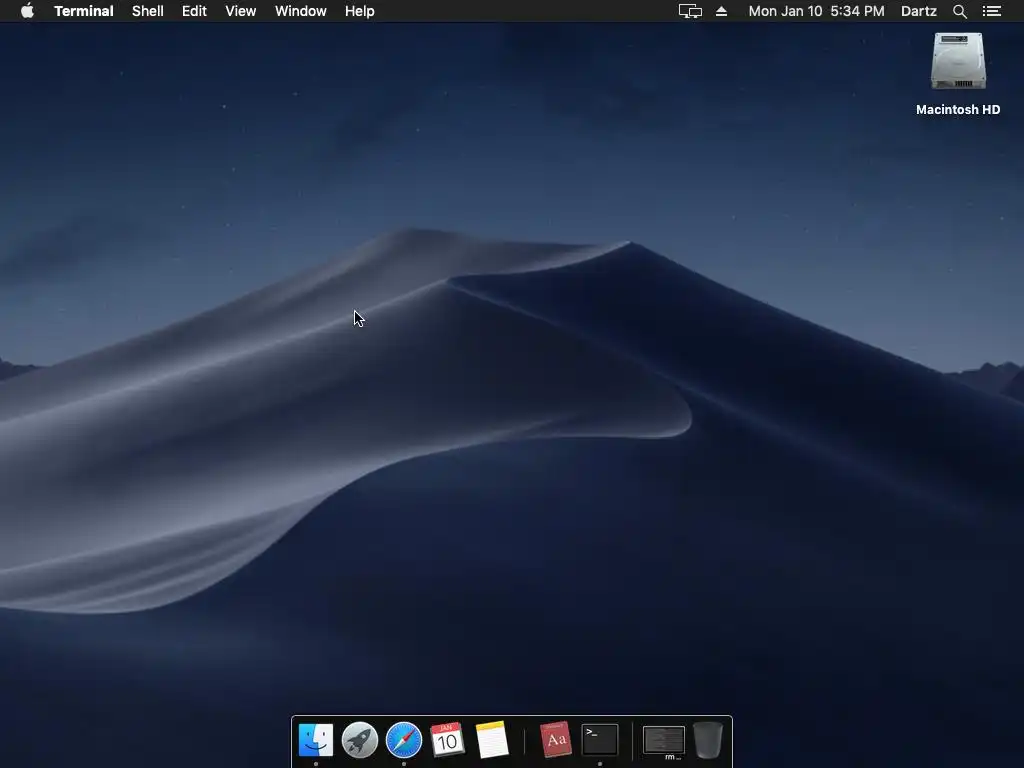
Task: Open the Shell menu
Action: (x=148, y=11)
